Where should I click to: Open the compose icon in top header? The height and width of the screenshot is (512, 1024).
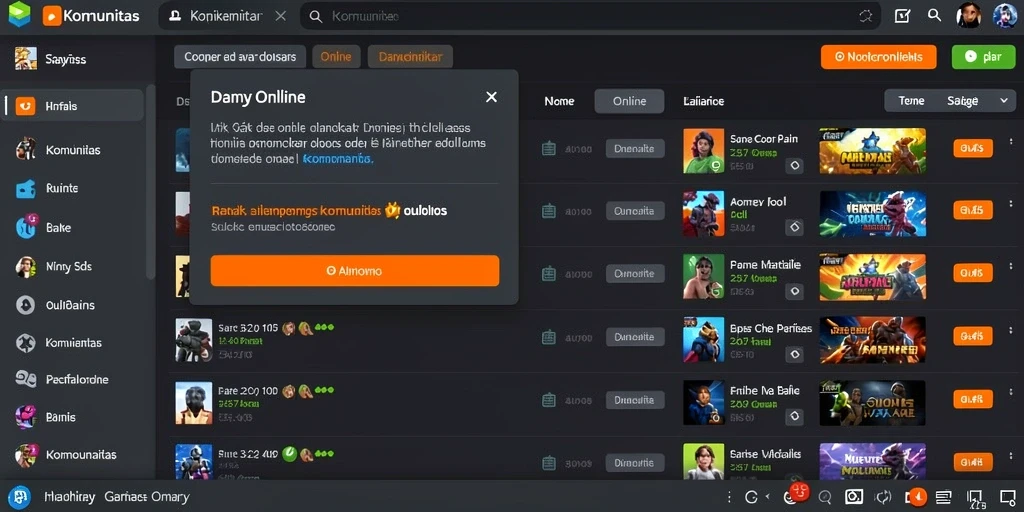(902, 16)
